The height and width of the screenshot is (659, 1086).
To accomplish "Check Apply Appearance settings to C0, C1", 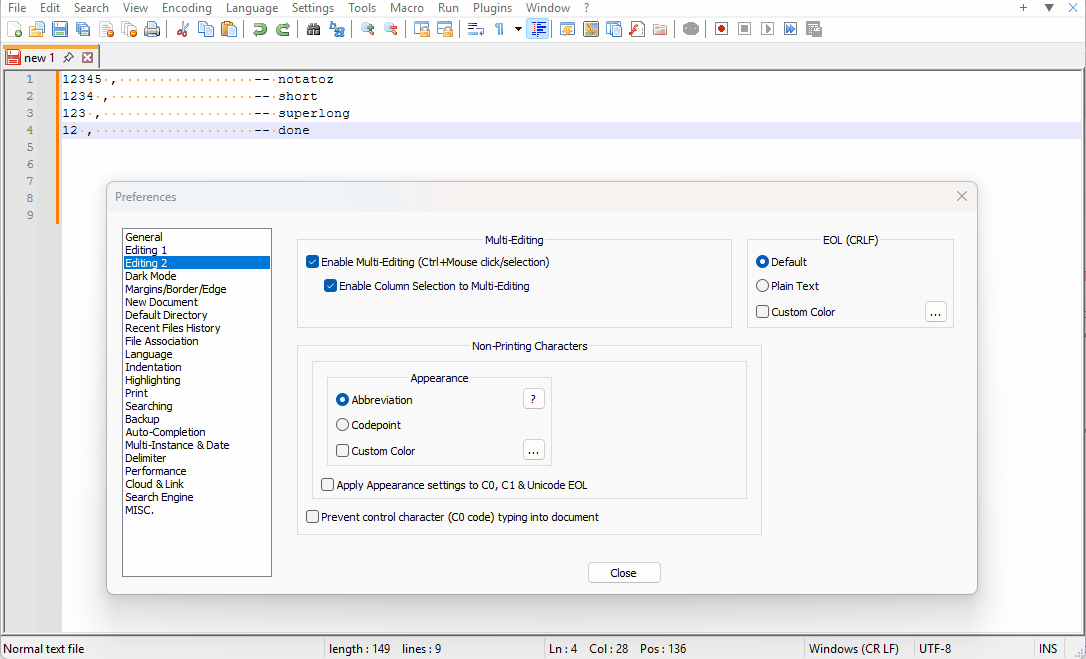I will pyautogui.click(x=328, y=485).
